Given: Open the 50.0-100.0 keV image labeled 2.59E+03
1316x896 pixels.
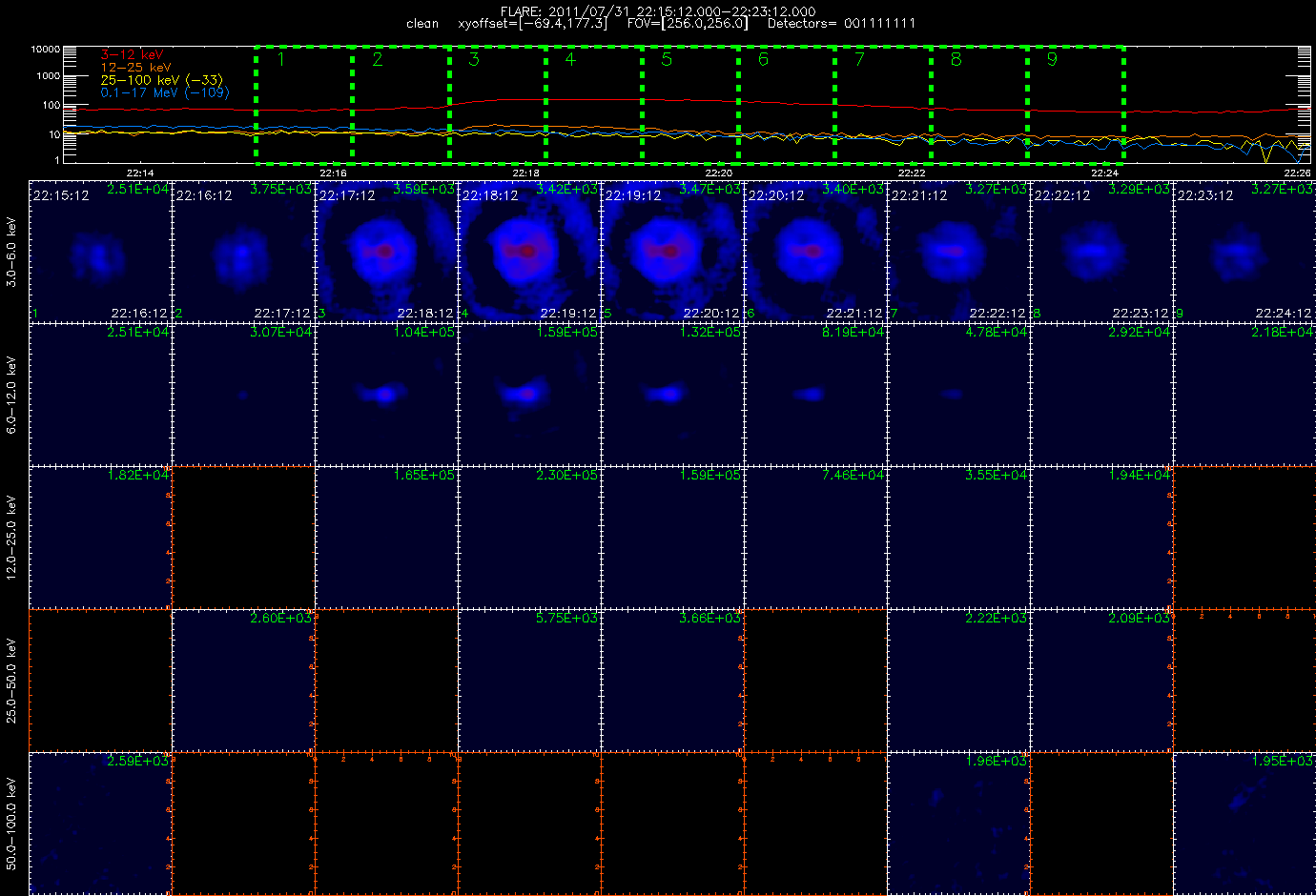Looking at the screenshot, I should (100, 824).
